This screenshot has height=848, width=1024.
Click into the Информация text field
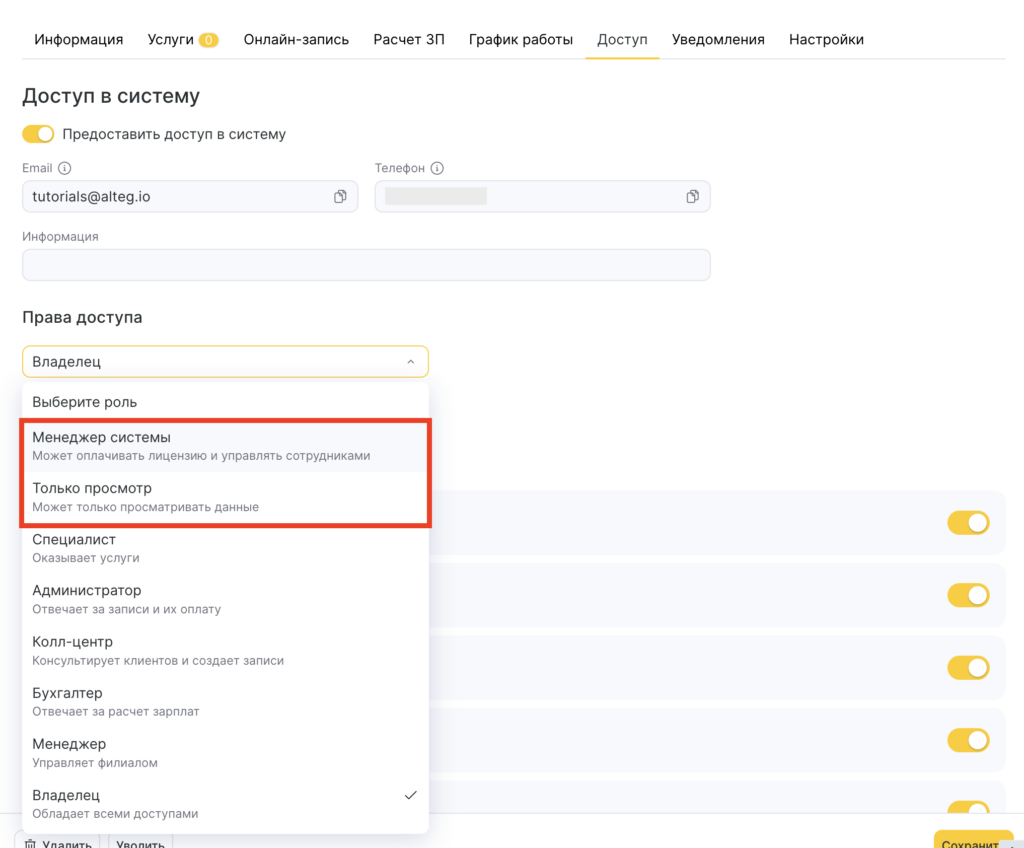coord(366,265)
